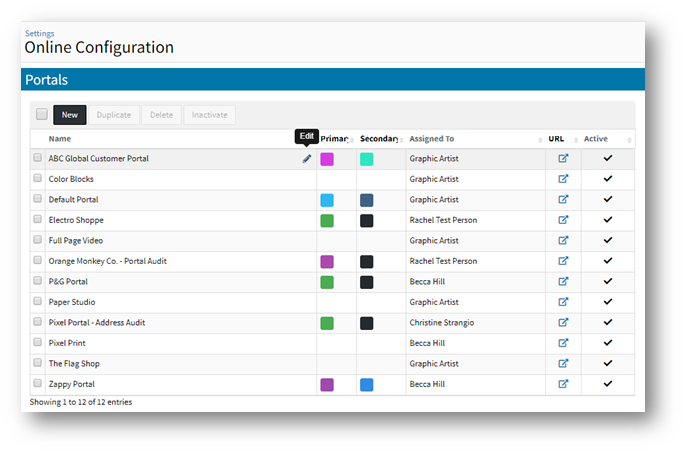This screenshot has width=687, height=454.
Task: Toggle the select-all checkbox in toolbar
Action: [x=42, y=114]
